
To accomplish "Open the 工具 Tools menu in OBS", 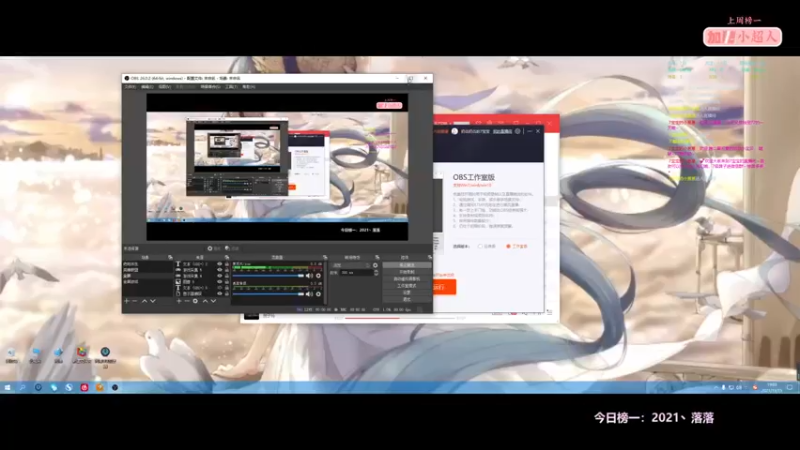I will (231, 87).
